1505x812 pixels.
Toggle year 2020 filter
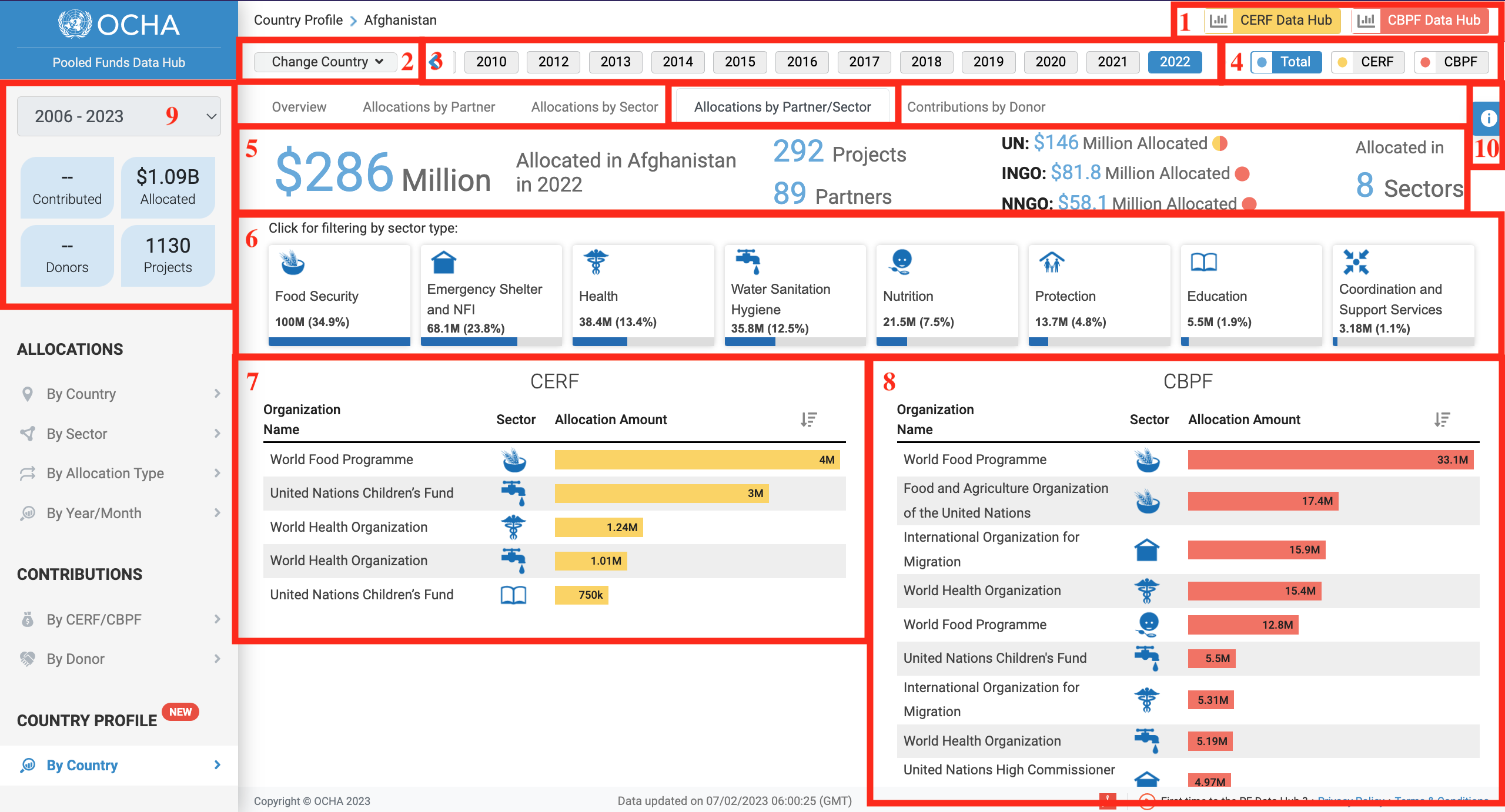click(x=1051, y=62)
